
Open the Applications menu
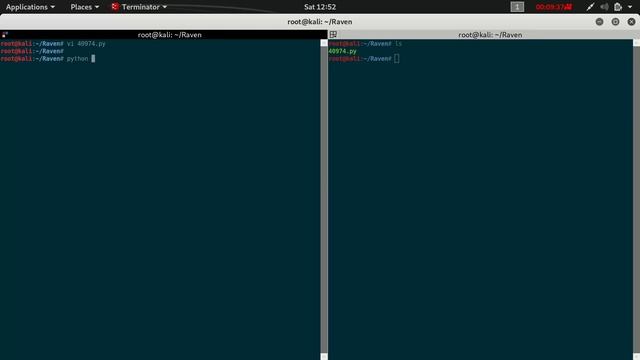pos(30,7)
